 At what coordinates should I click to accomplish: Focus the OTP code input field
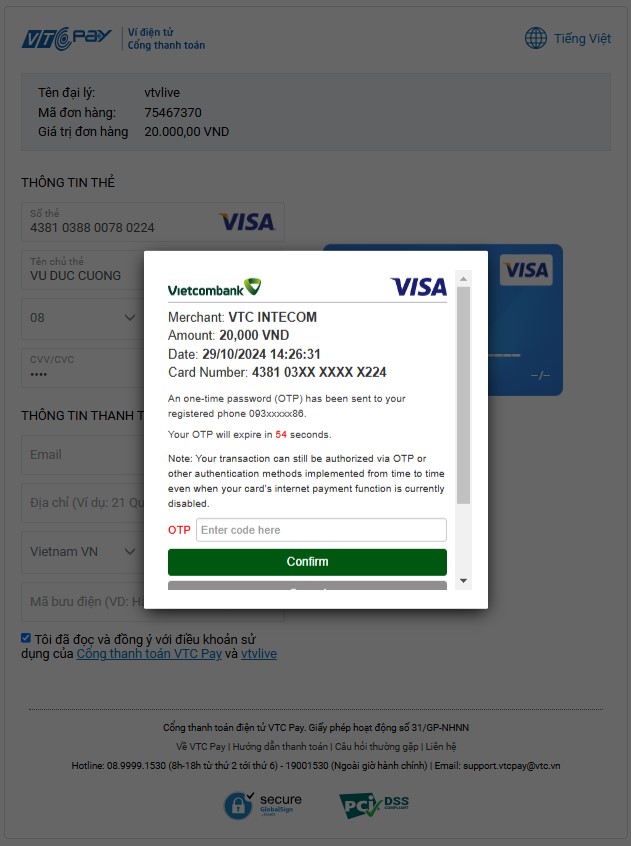coord(321,530)
